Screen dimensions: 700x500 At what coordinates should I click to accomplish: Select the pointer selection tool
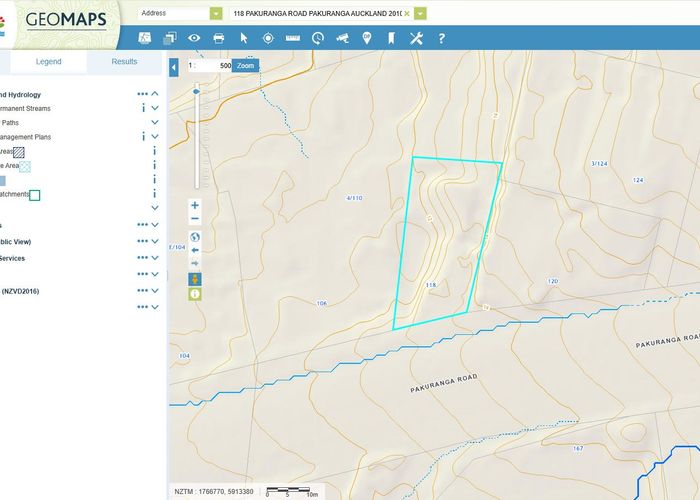click(x=243, y=38)
